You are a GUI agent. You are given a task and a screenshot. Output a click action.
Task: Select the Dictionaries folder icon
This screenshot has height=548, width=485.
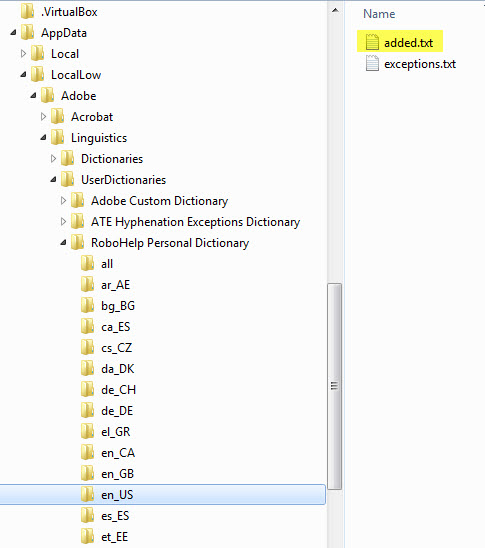pyautogui.click(x=67, y=158)
